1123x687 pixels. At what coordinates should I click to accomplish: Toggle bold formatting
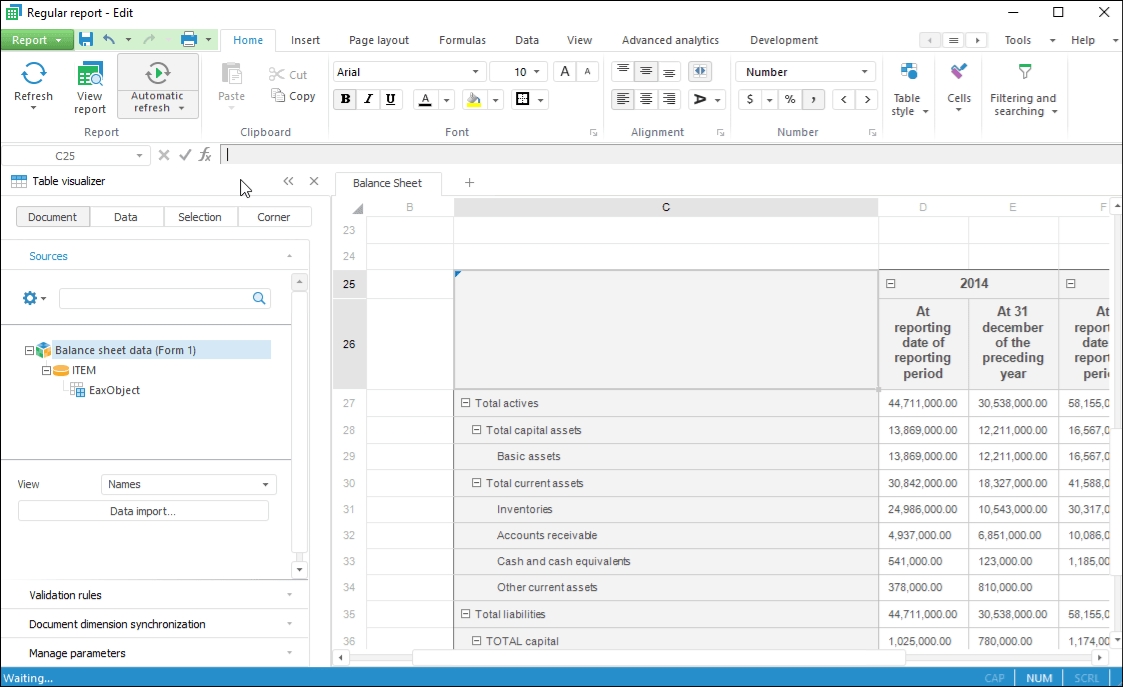[346, 99]
